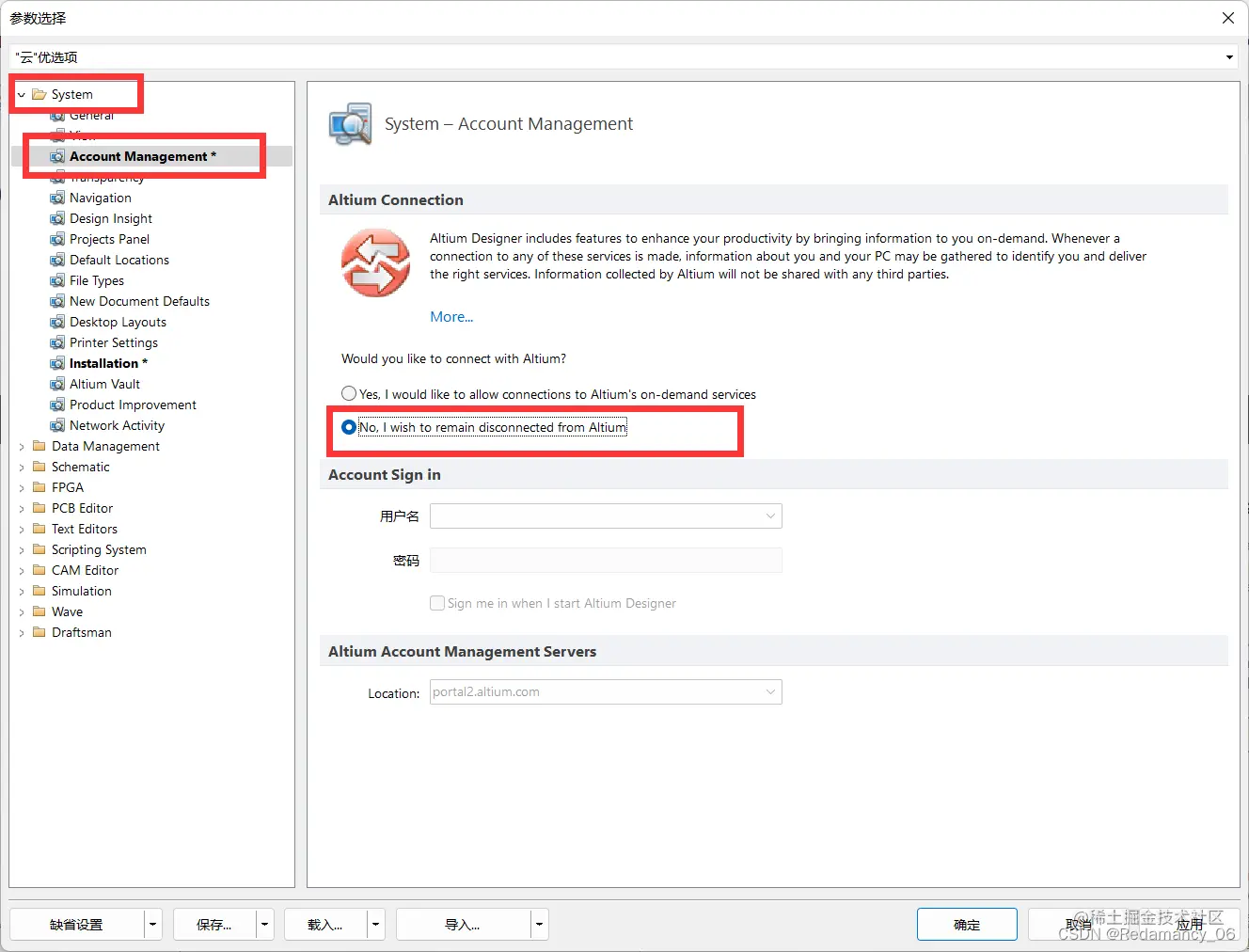Viewport: 1249px width, 952px height.
Task: Open the 保存 button dropdown arrow
Action: point(264,925)
